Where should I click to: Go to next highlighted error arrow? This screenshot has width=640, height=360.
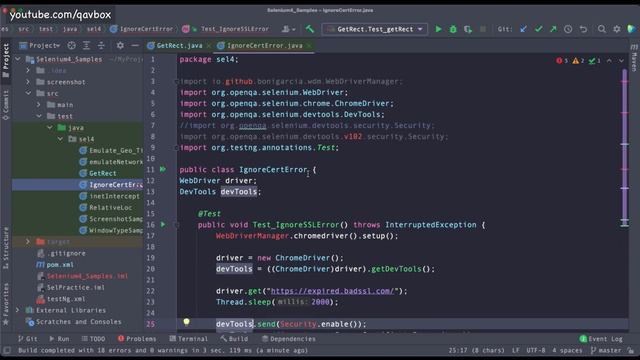coord(621,61)
